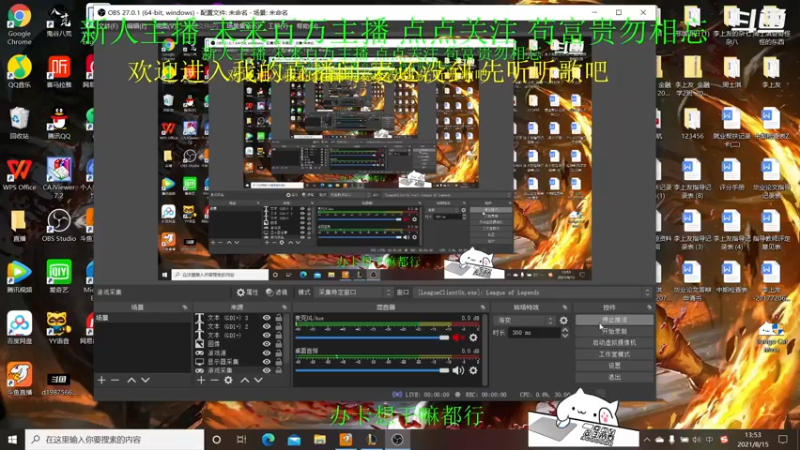Click 桌面音频 volume slider handle
Viewport: 800px width, 450px height.
pyautogui.click(x=444, y=370)
